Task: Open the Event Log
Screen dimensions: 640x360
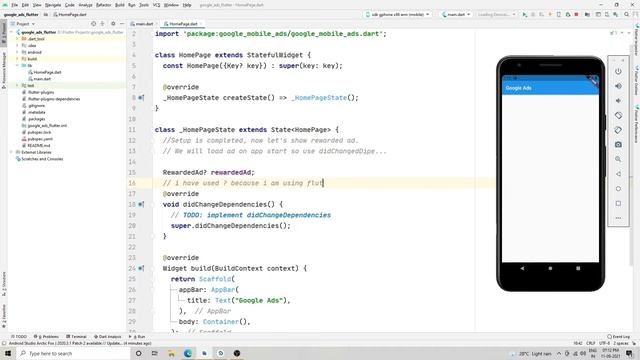Action: coord(618,337)
